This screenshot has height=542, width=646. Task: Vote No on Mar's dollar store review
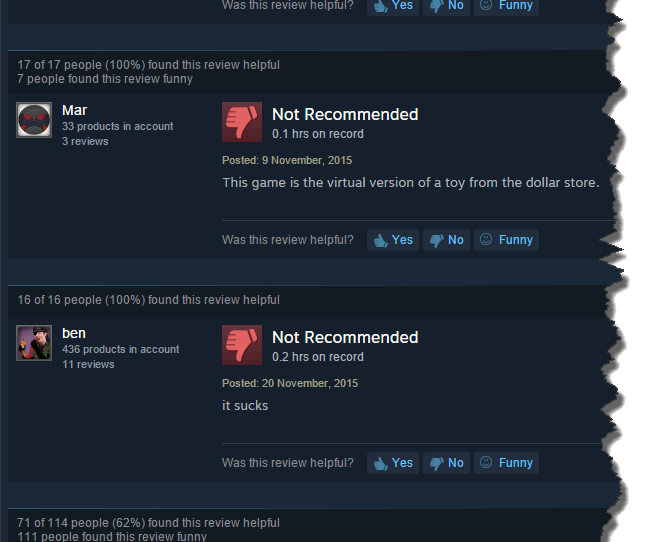pyautogui.click(x=446, y=240)
